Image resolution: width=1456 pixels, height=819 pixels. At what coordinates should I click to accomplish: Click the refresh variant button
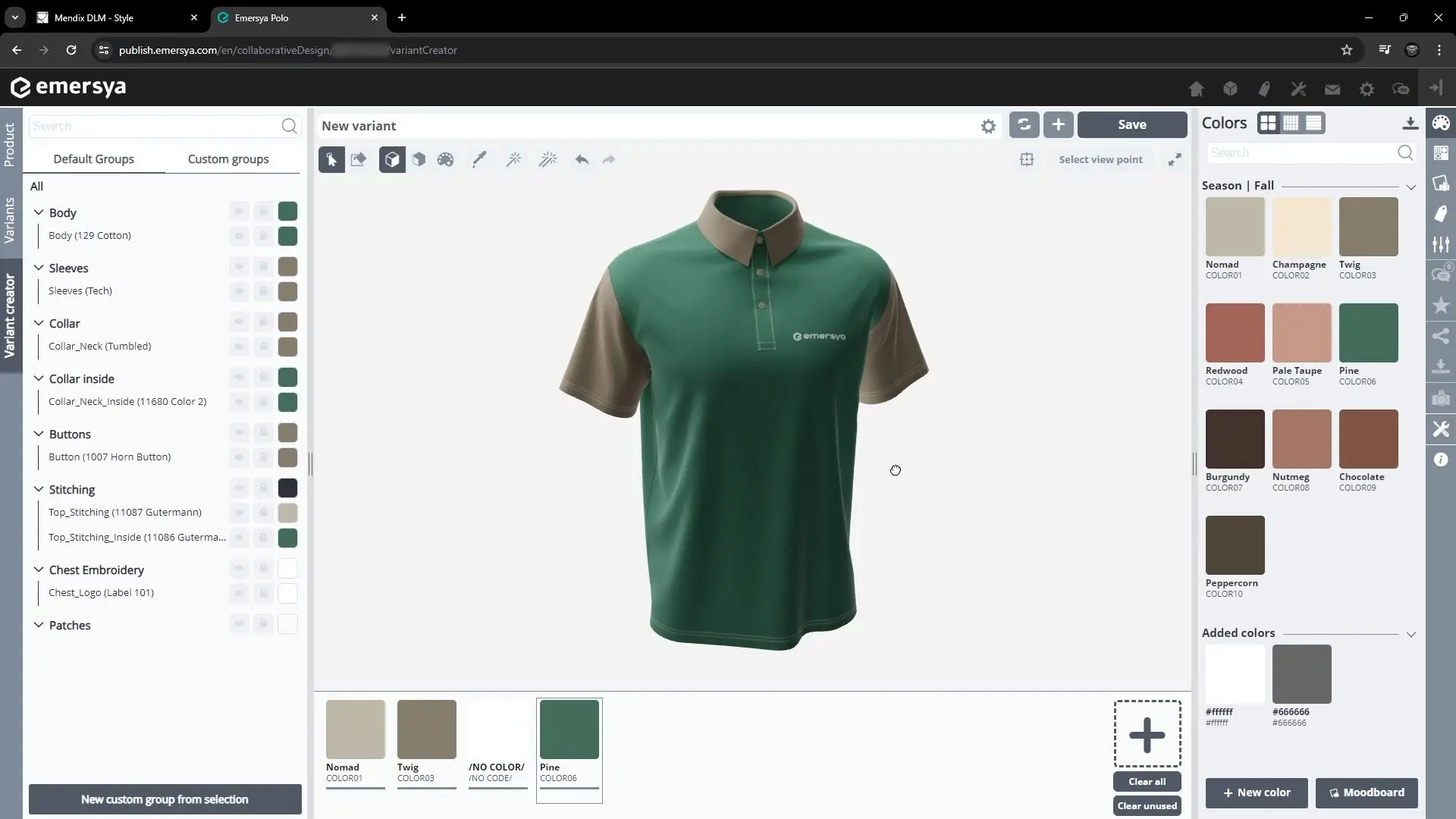[1025, 124]
